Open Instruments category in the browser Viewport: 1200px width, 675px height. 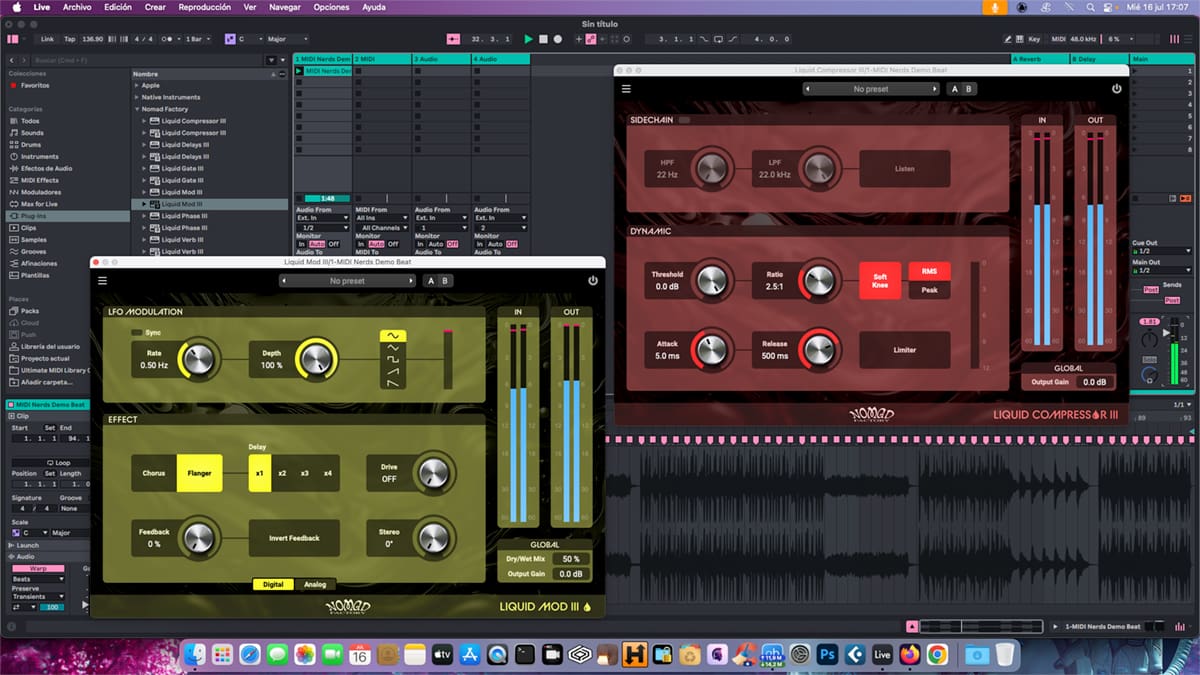[39, 157]
